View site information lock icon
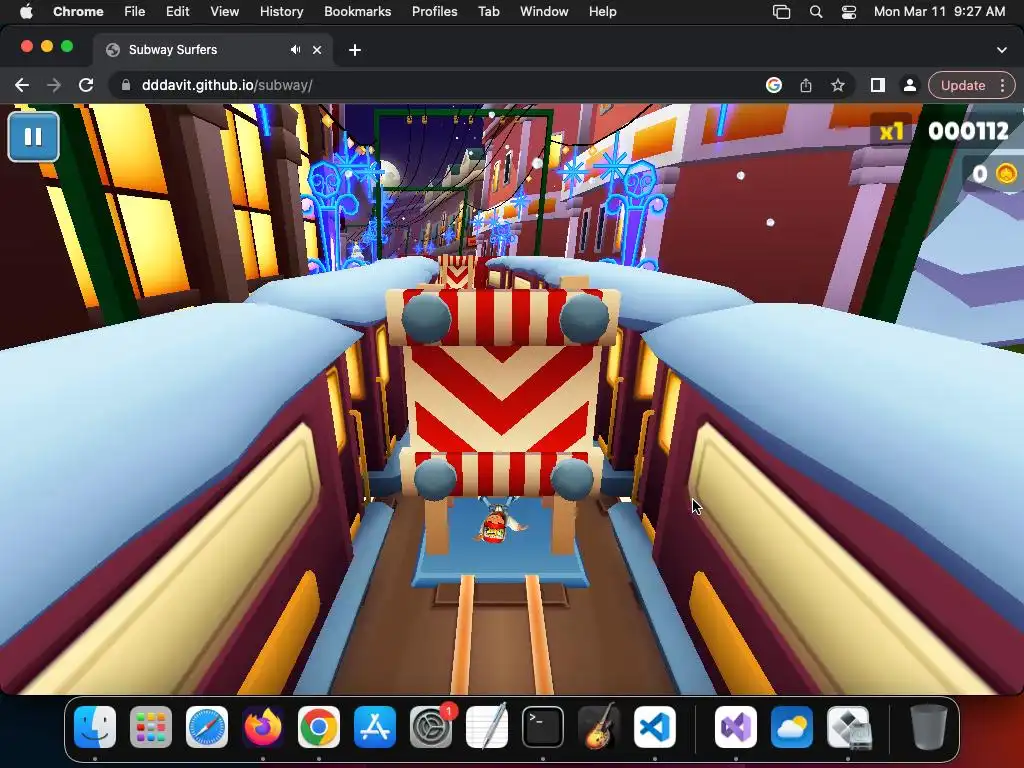This screenshot has width=1024, height=768. [126, 86]
